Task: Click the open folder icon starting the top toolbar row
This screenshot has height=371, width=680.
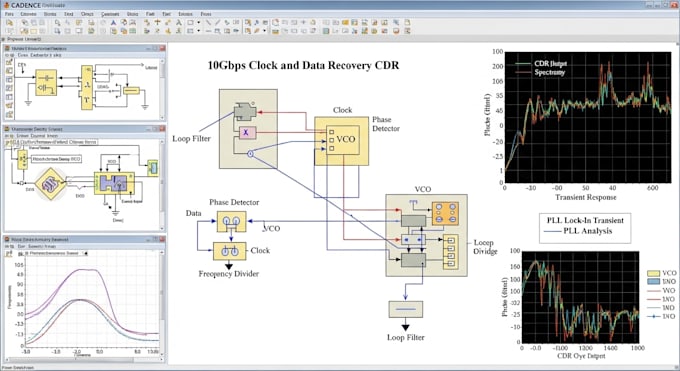Action: tap(10, 23)
